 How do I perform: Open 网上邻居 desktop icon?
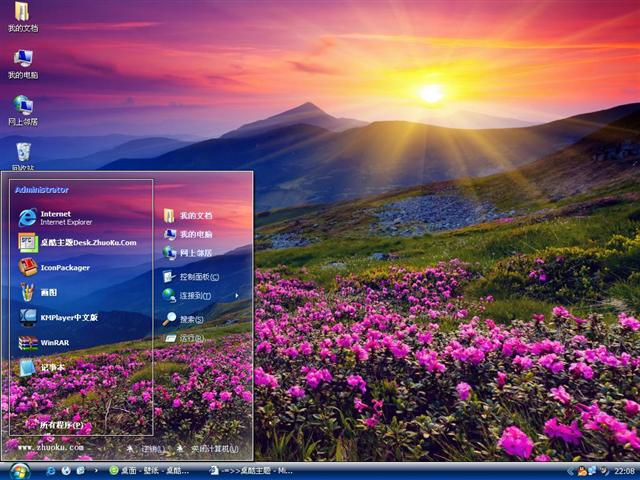pyautogui.click(x=22, y=108)
